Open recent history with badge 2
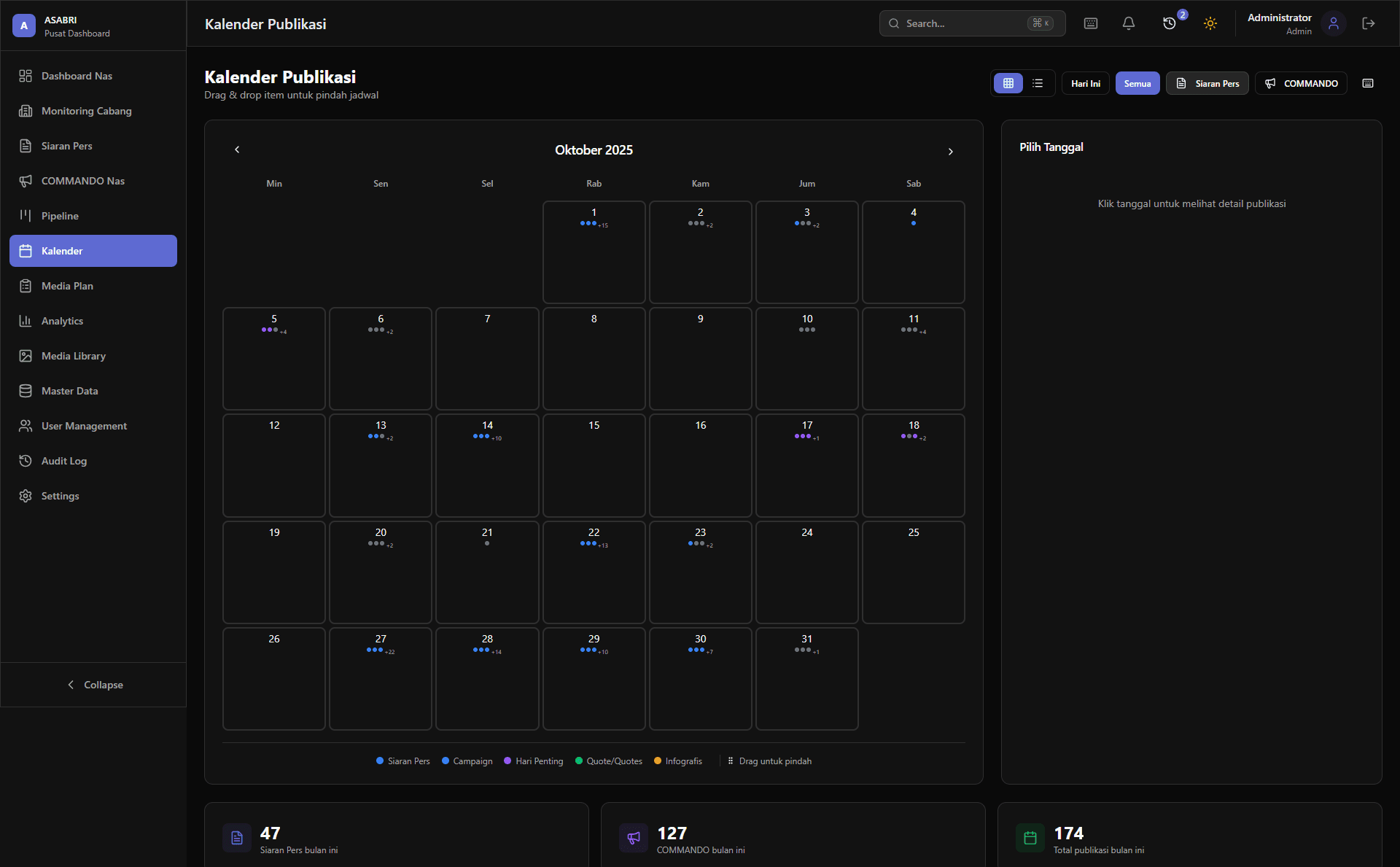 click(x=1170, y=23)
